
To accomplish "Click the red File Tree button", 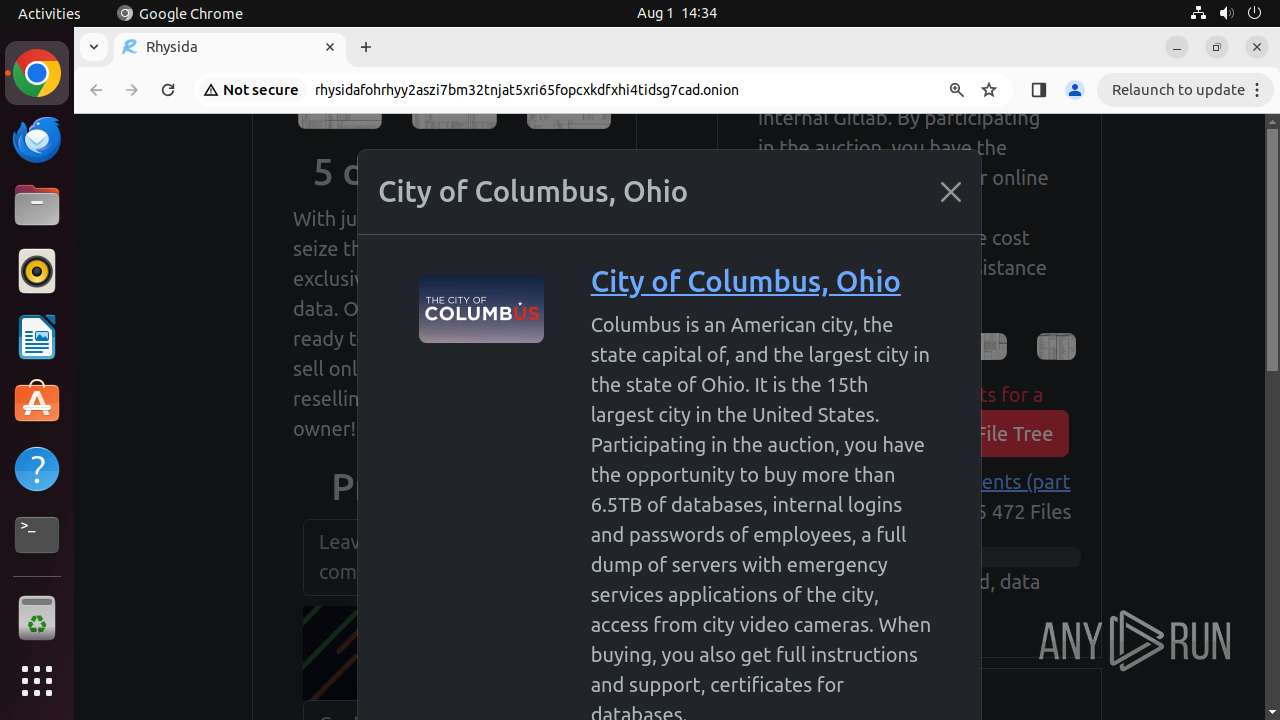I will pos(1018,434).
